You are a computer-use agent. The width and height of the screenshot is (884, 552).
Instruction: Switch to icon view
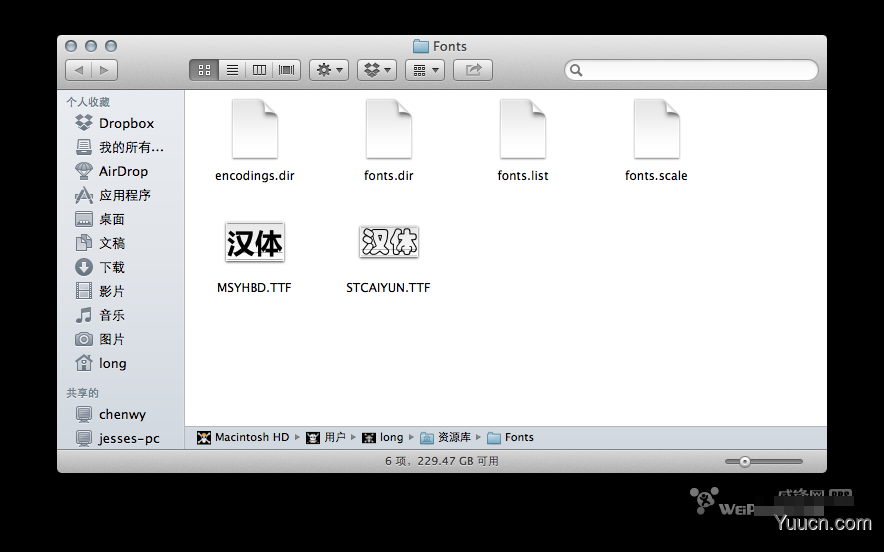click(x=204, y=70)
